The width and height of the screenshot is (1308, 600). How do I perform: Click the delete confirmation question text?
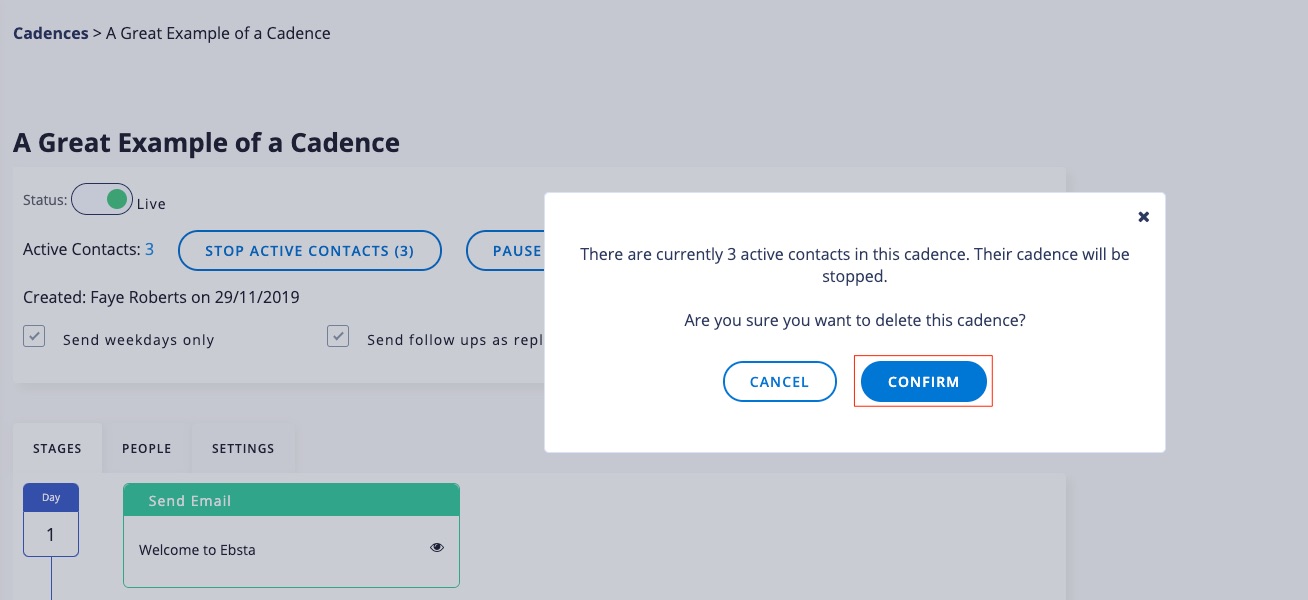855,321
